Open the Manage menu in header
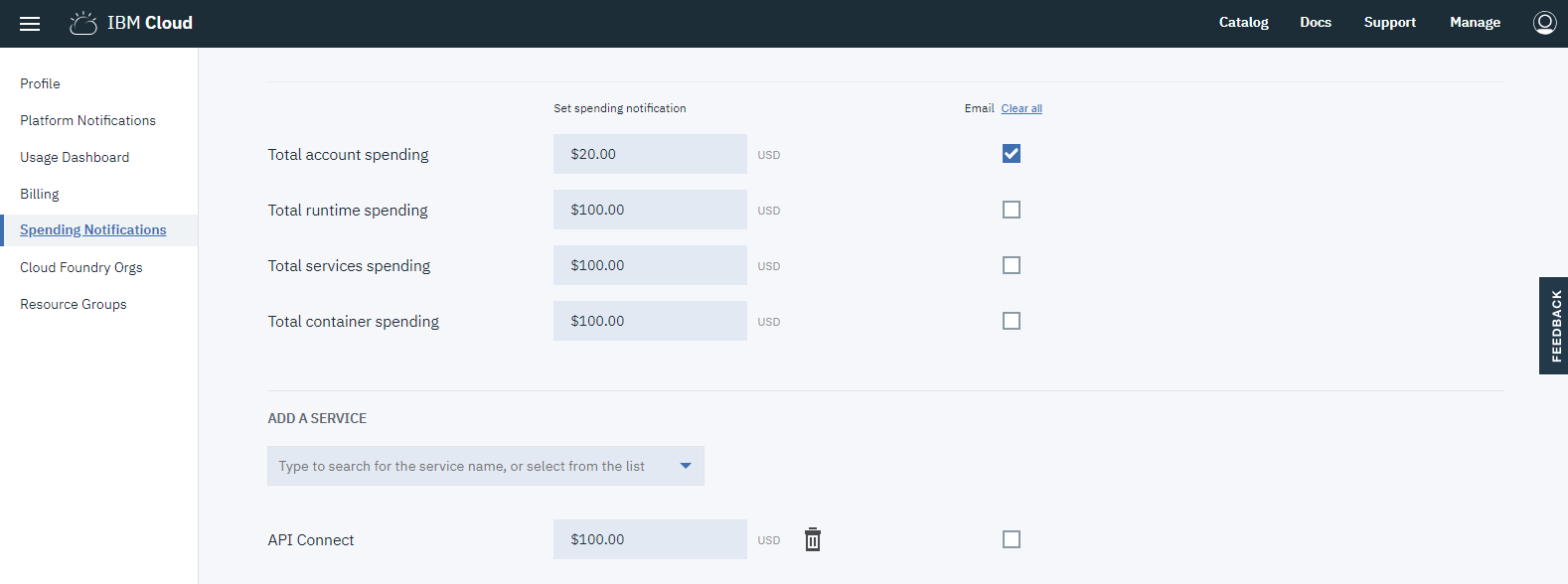The image size is (1568, 584). click(1475, 23)
